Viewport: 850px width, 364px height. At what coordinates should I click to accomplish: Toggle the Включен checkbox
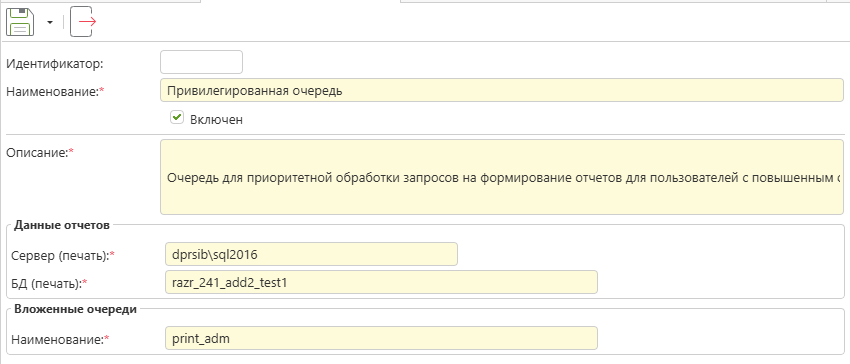(177, 118)
